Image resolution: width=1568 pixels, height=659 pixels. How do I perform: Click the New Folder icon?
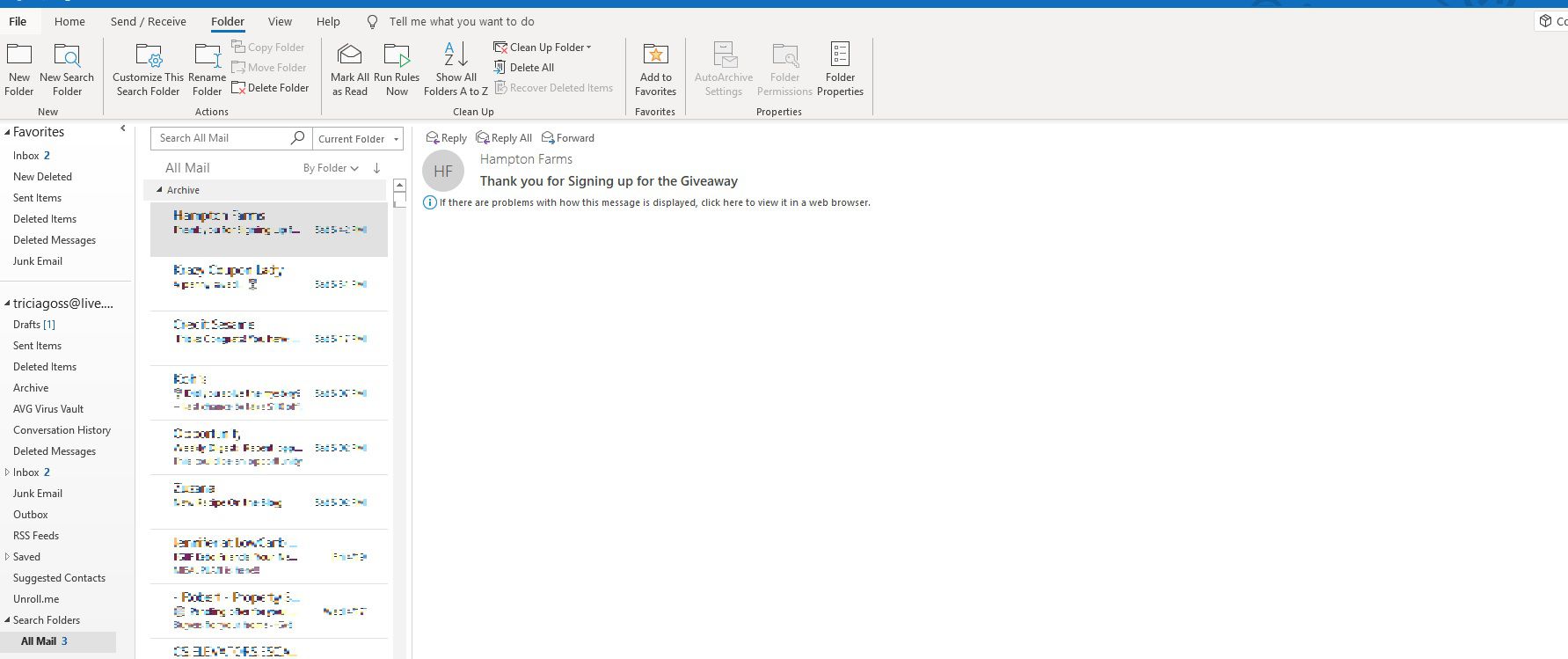[19, 55]
